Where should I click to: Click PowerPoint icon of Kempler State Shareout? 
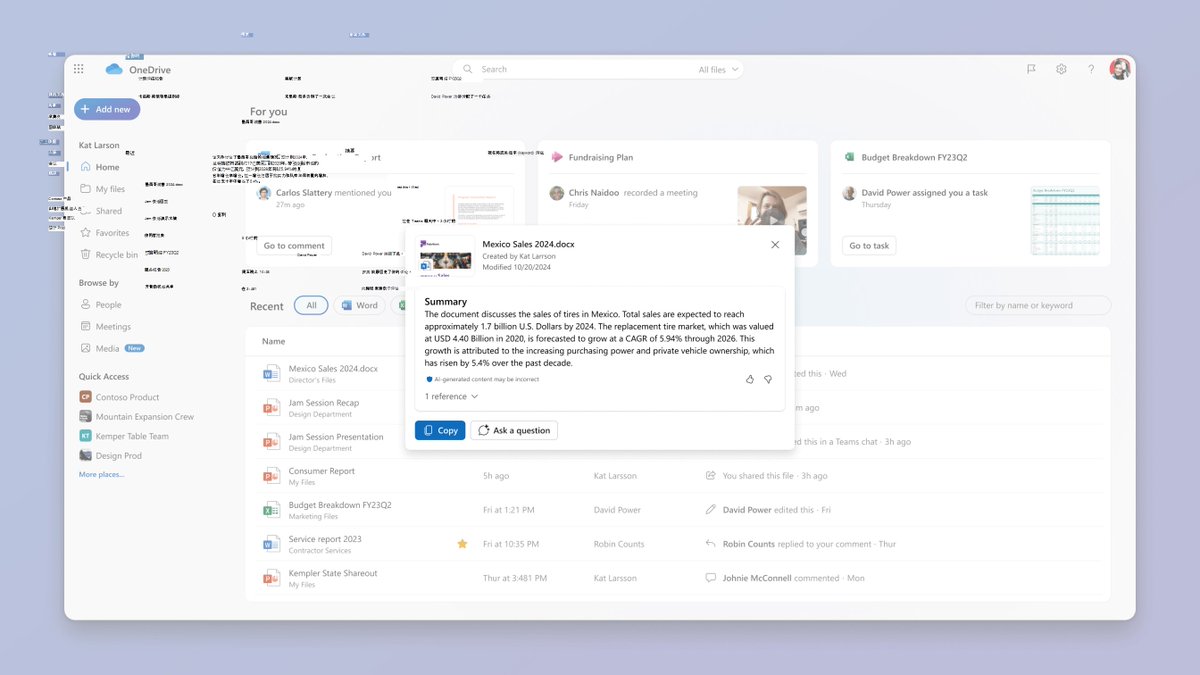pos(271,578)
